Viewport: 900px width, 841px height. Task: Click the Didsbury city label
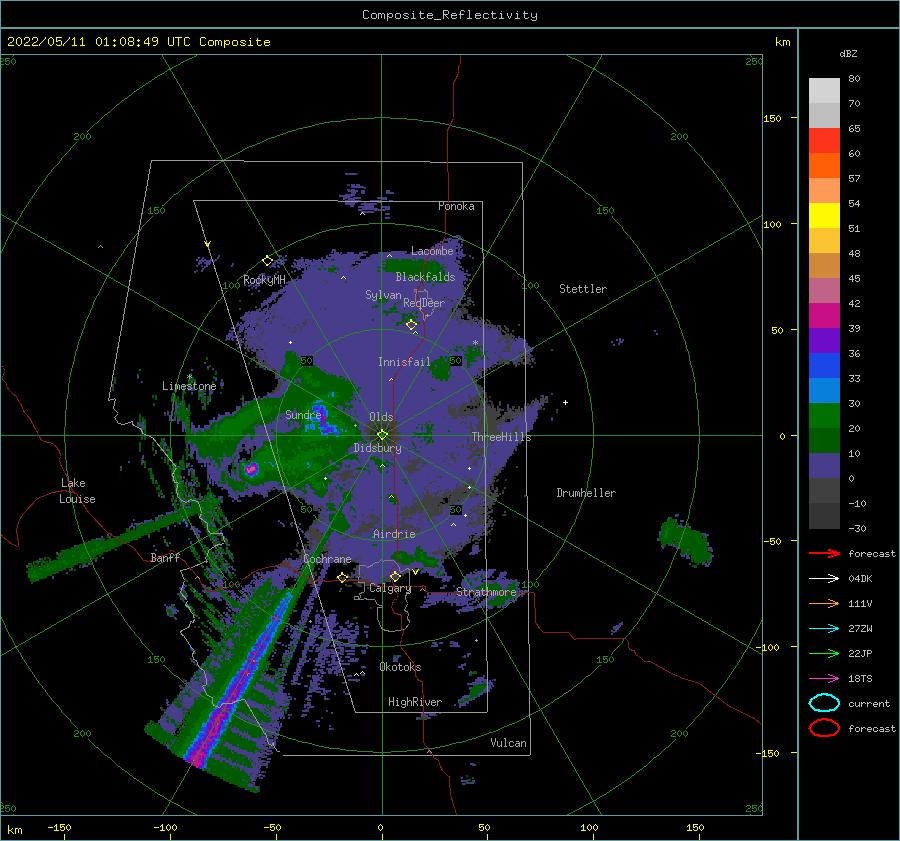(378, 448)
